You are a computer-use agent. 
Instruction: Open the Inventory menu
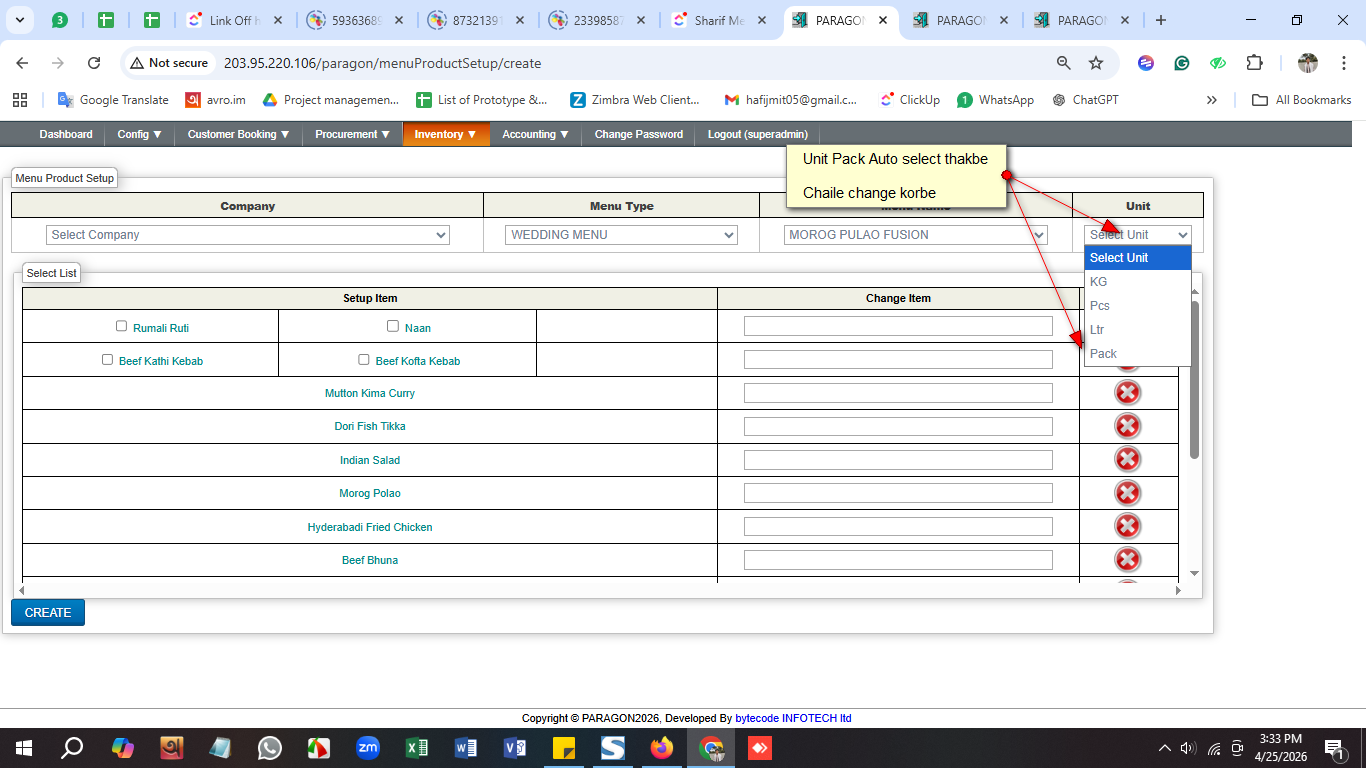tap(445, 134)
